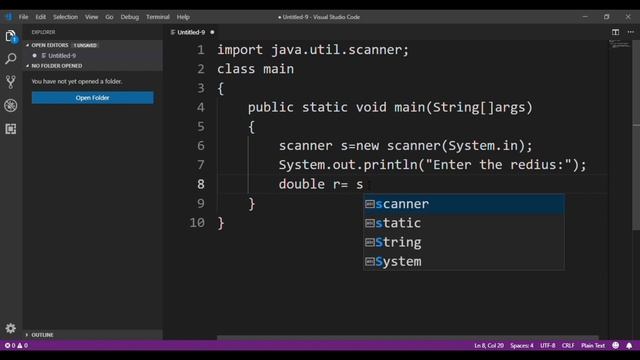Viewport: 640px width, 360px height.
Task: Open the File menu
Action: pos(23,17)
